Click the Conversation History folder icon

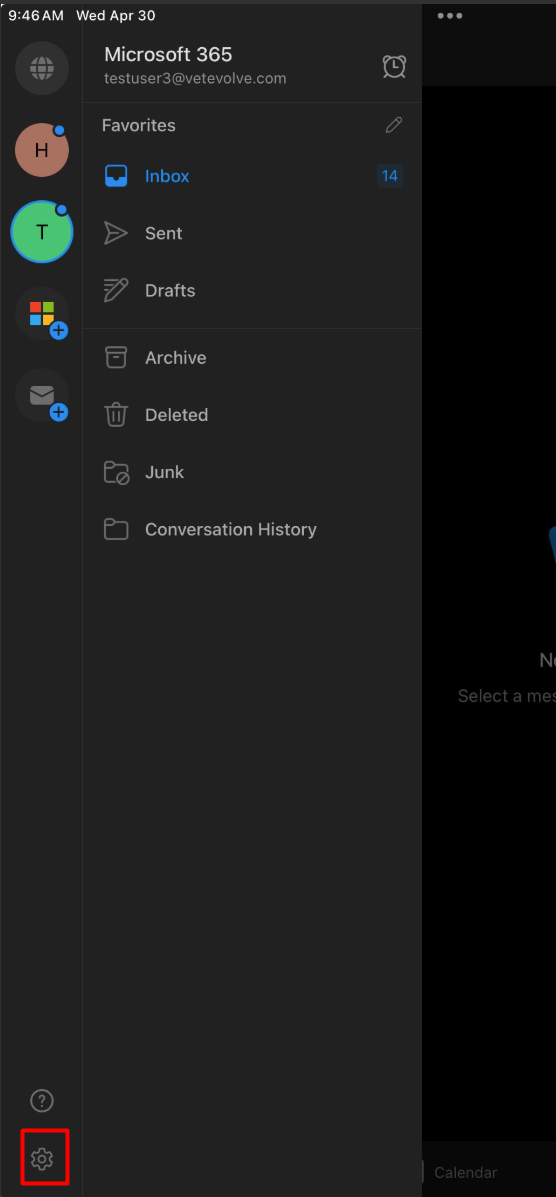point(116,530)
